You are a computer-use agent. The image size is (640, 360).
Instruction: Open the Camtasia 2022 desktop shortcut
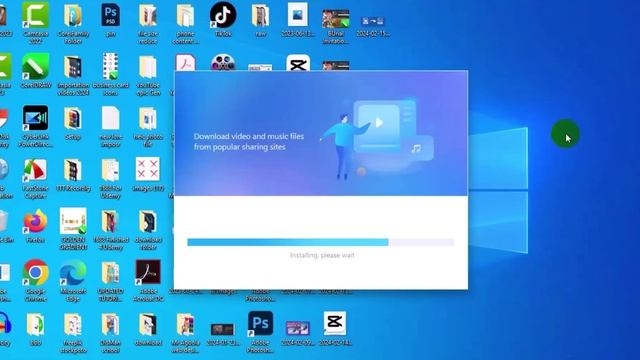(36, 16)
